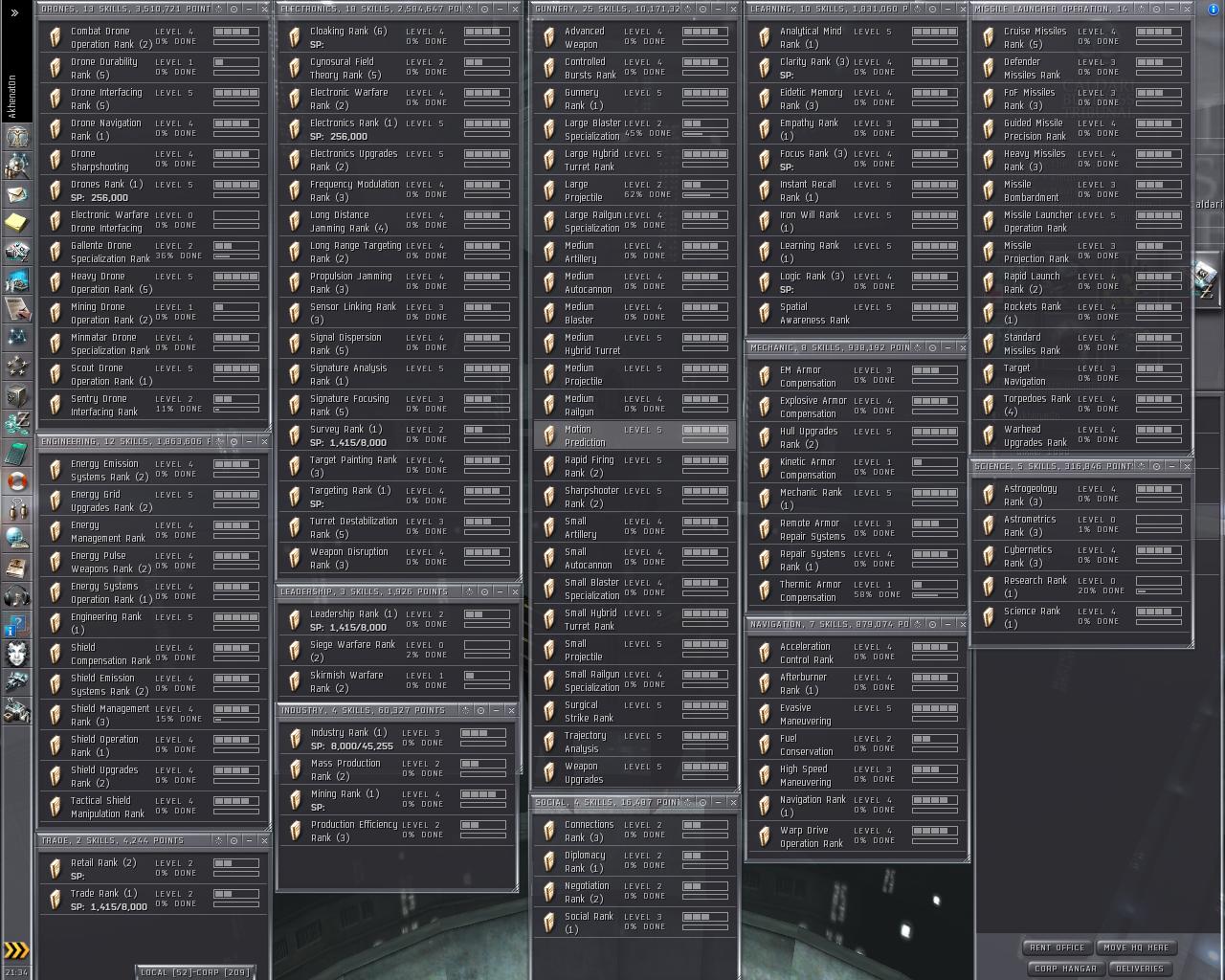The width and height of the screenshot is (1225, 980).
Task: Click the Move HQ Here button
Action: click(1136, 947)
